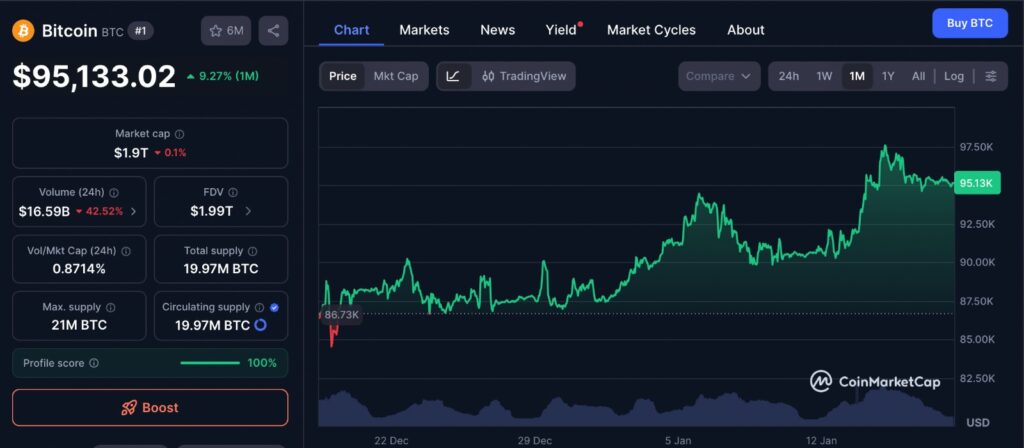This screenshot has height=448, width=1024.
Task: Open the Compare dropdown
Action: point(719,76)
